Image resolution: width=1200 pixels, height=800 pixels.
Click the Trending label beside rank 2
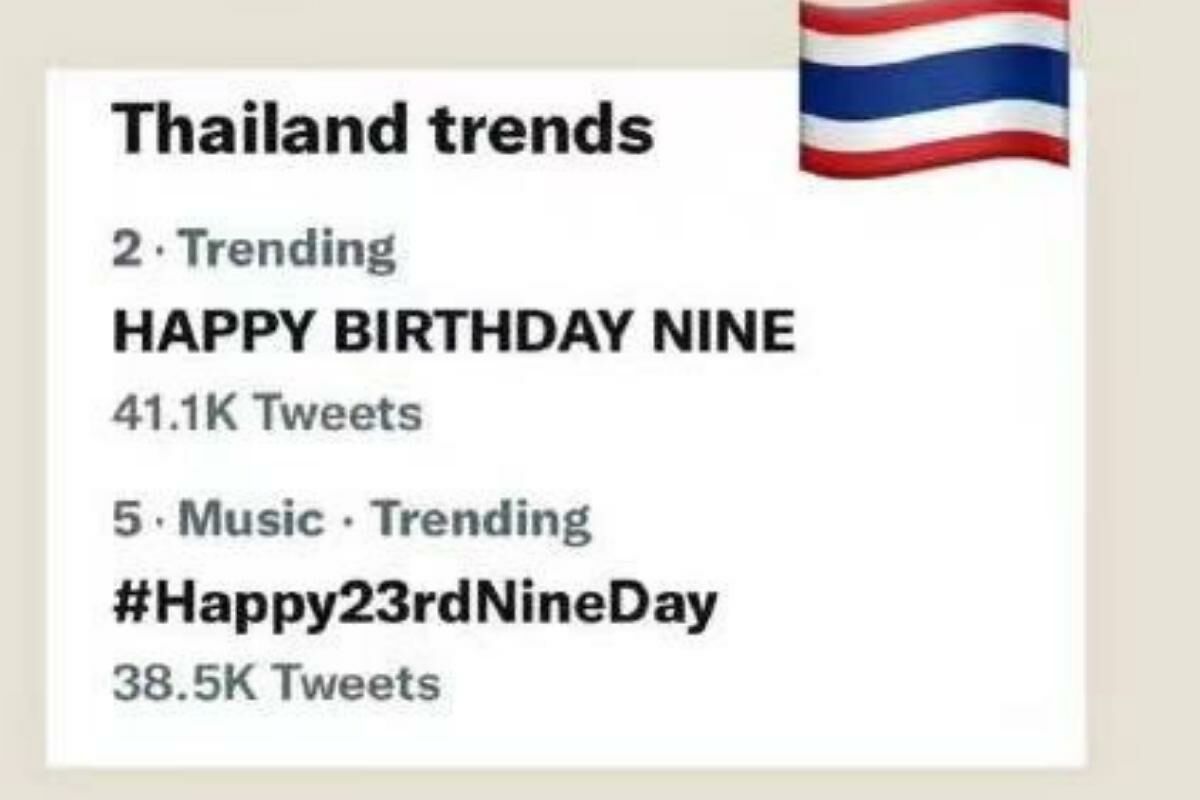click(x=290, y=250)
